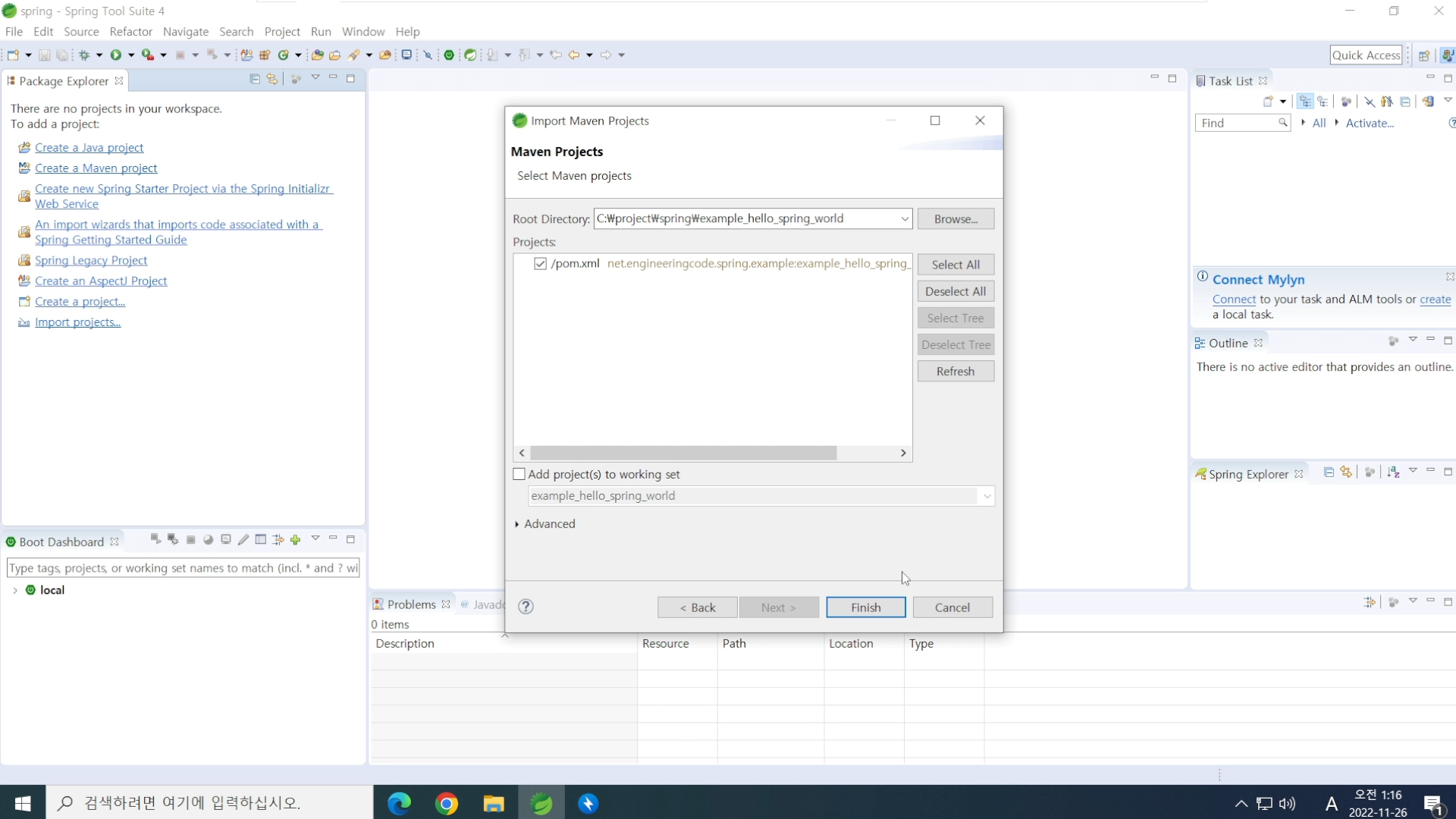Screen dimensions: 1456x819
Task: Toggle Show Only My Tasks in Task List
Action: [x=1387, y=102]
